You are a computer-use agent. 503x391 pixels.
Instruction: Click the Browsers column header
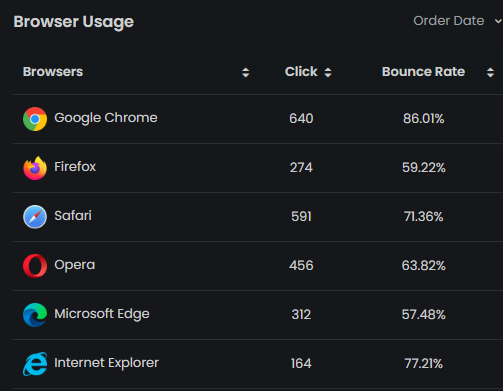click(x=53, y=72)
